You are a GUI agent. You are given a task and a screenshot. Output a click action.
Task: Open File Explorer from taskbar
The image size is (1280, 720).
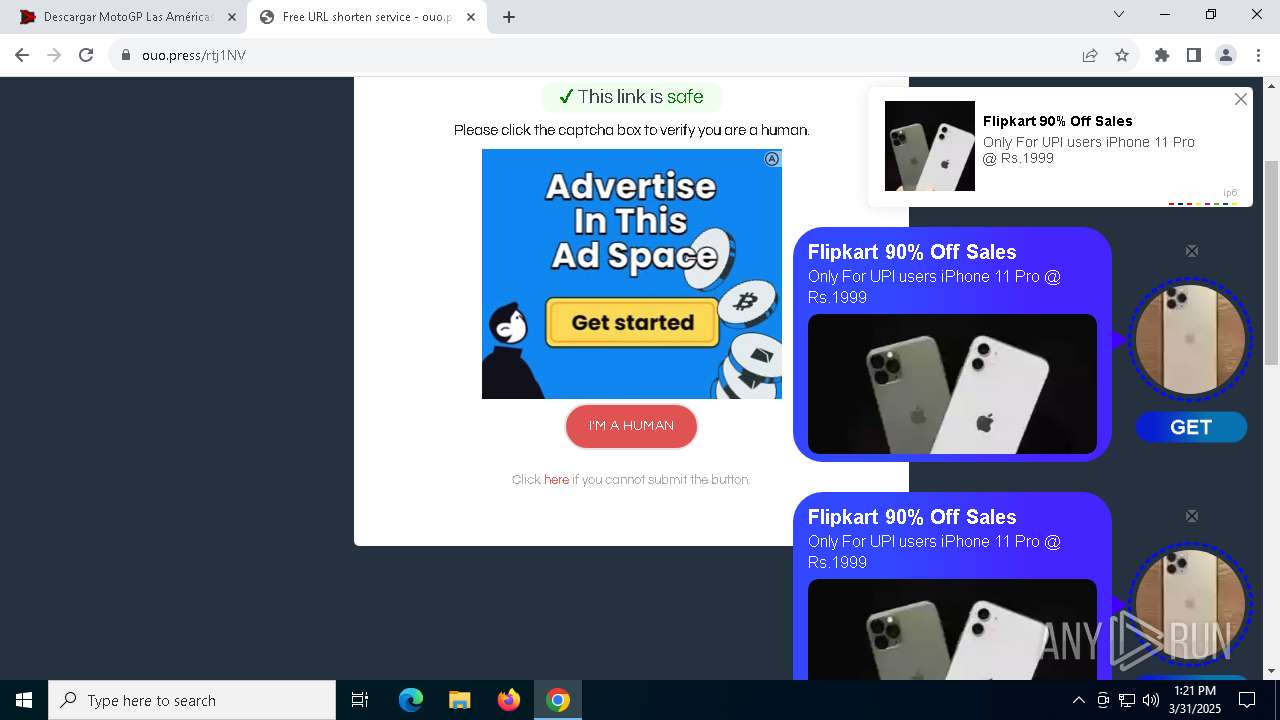click(460, 700)
